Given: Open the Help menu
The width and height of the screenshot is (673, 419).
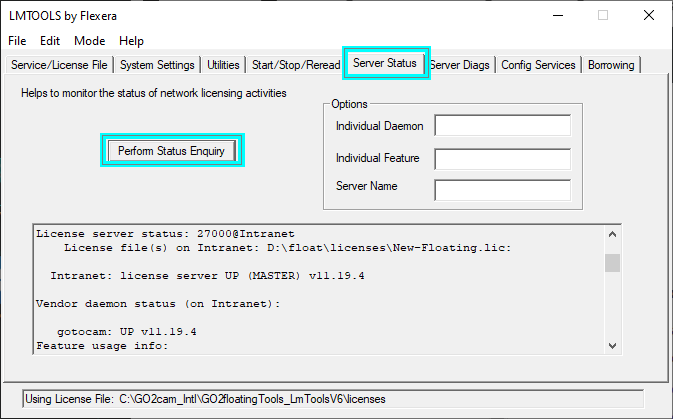Looking at the screenshot, I should [131, 41].
